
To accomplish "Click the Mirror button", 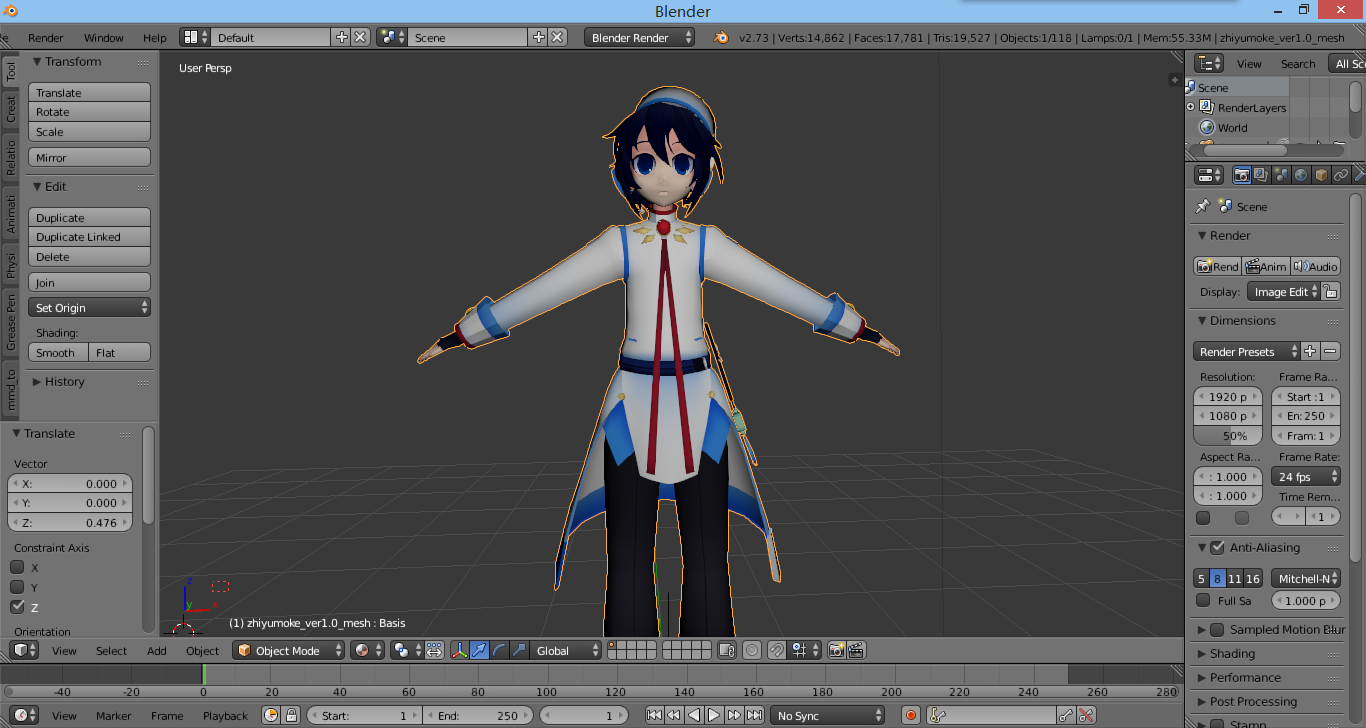I will coord(89,157).
